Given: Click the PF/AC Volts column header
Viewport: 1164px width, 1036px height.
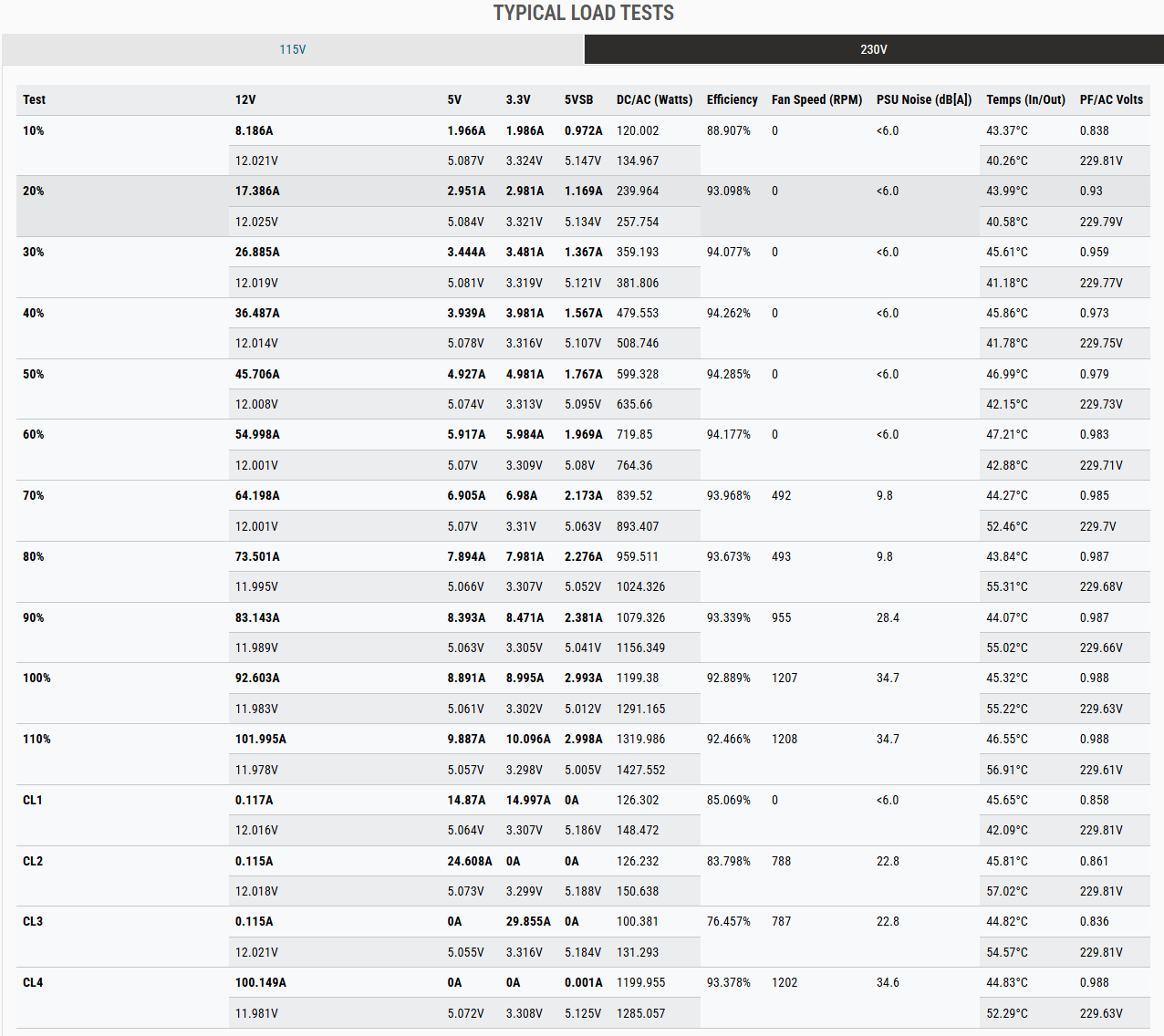Looking at the screenshot, I should point(1110,99).
